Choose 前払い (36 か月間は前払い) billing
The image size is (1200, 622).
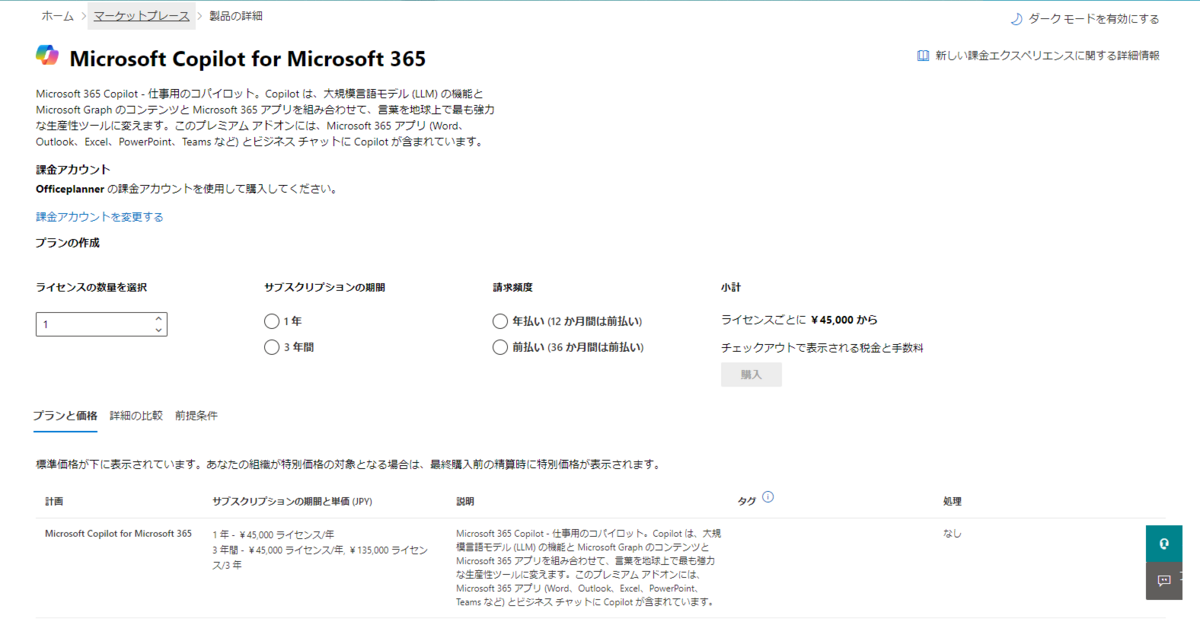pos(500,347)
